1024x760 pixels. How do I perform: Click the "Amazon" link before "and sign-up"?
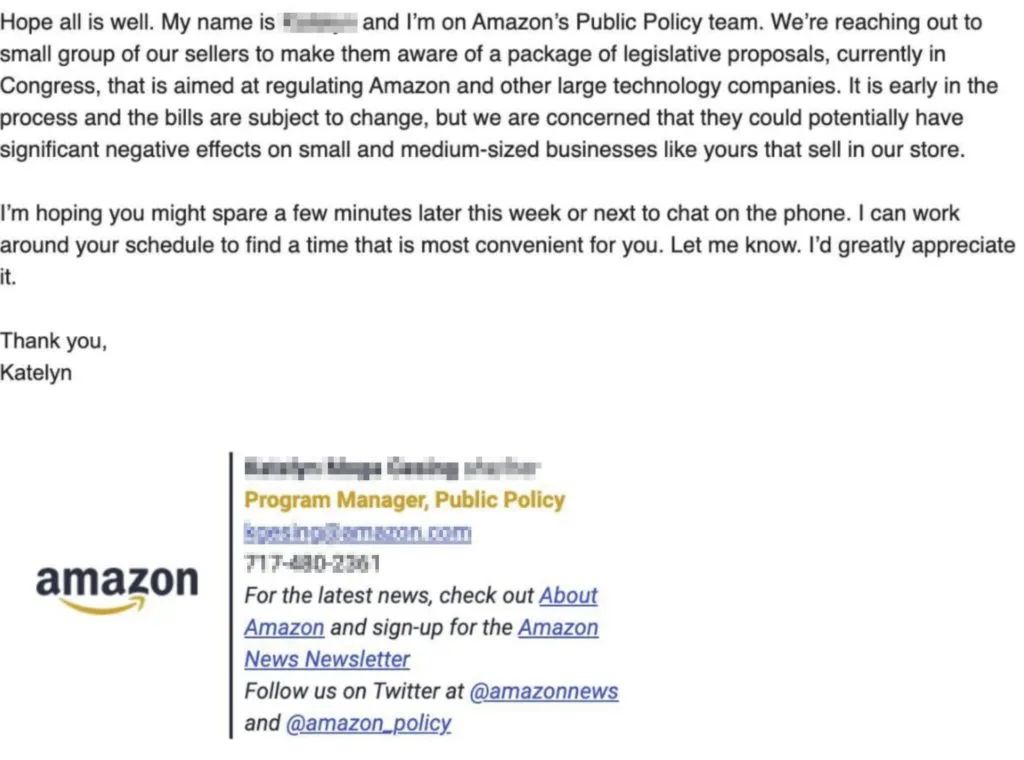(284, 628)
